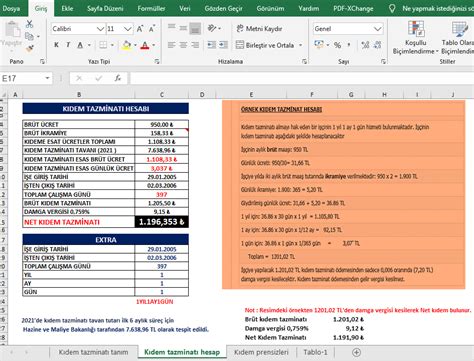Align text to bottom icon
Viewport: 474px width, 361px height.
click(195, 28)
